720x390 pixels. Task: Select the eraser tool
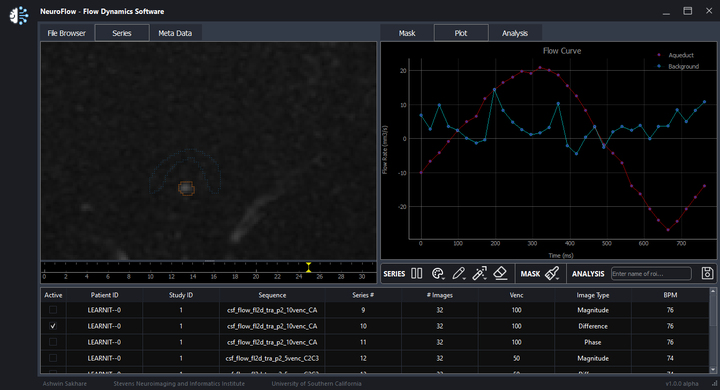[500, 273]
